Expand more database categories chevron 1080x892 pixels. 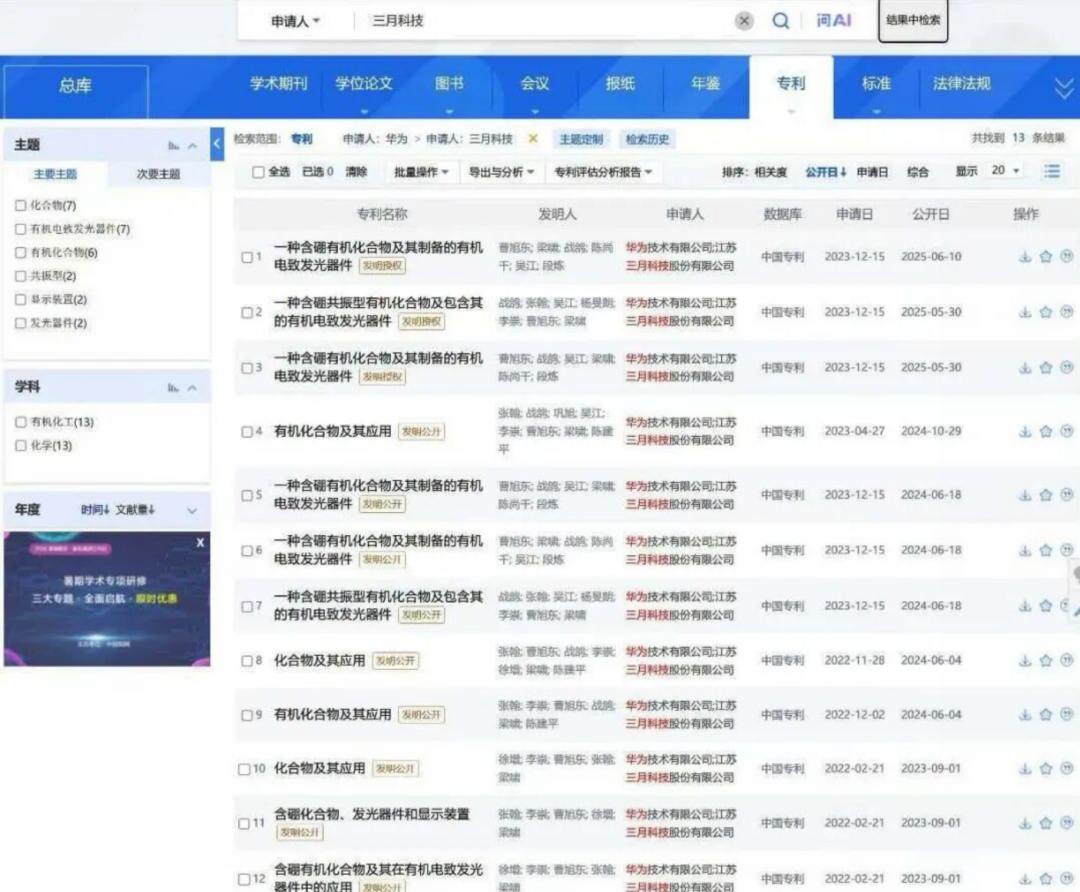click(x=1064, y=87)
